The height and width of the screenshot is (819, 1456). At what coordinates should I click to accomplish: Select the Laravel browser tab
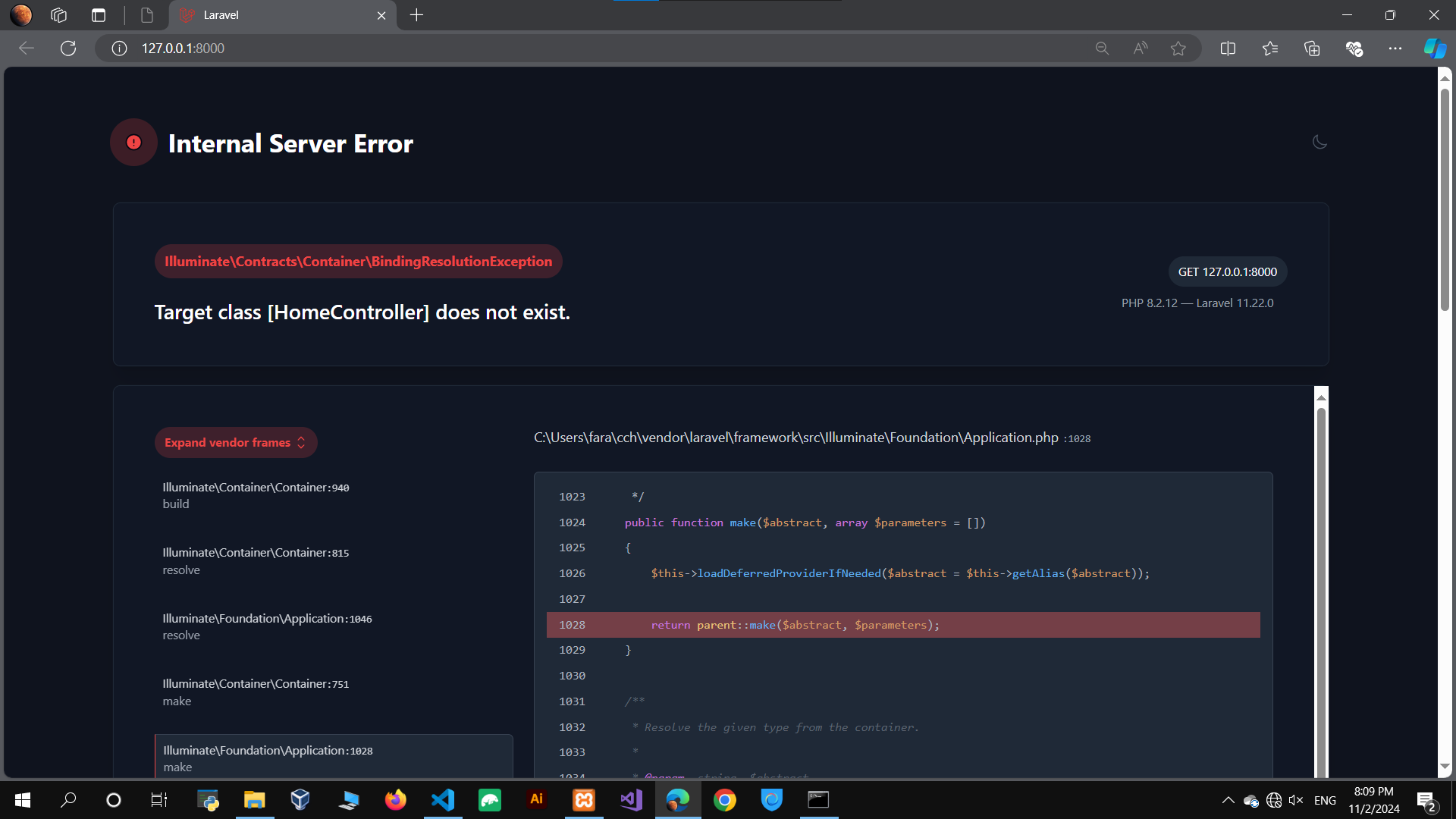coord(281,15)
